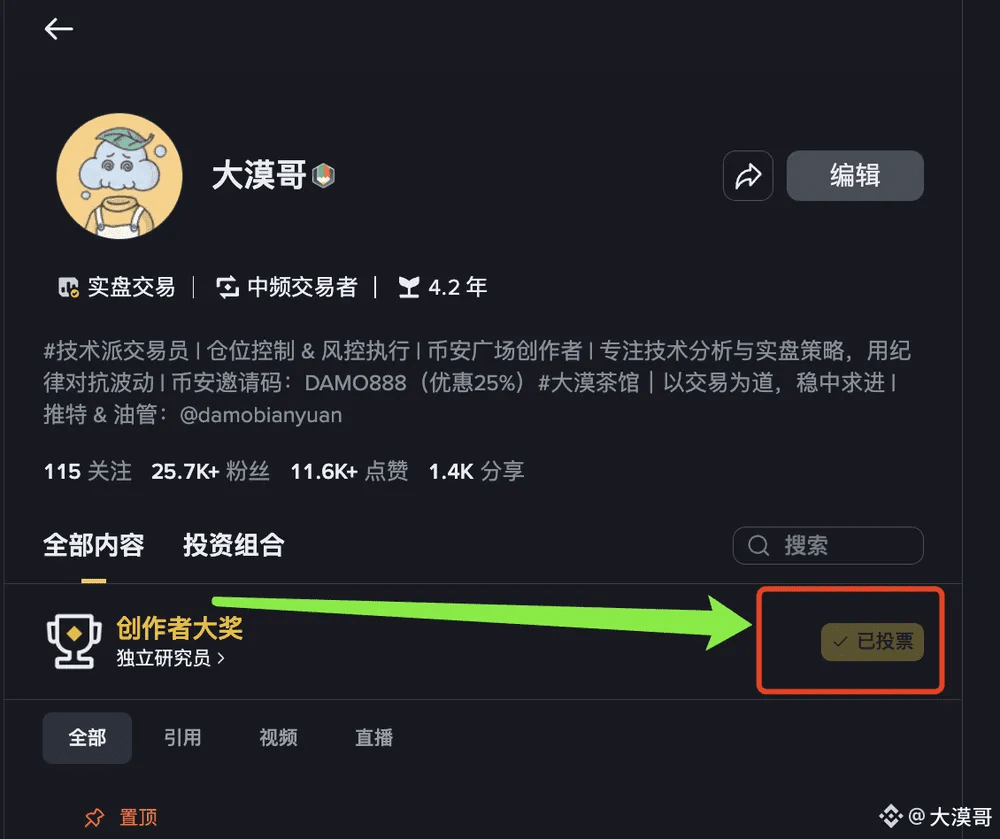
Task: Select the 引用 filter tab
Action: pos(182,738)
